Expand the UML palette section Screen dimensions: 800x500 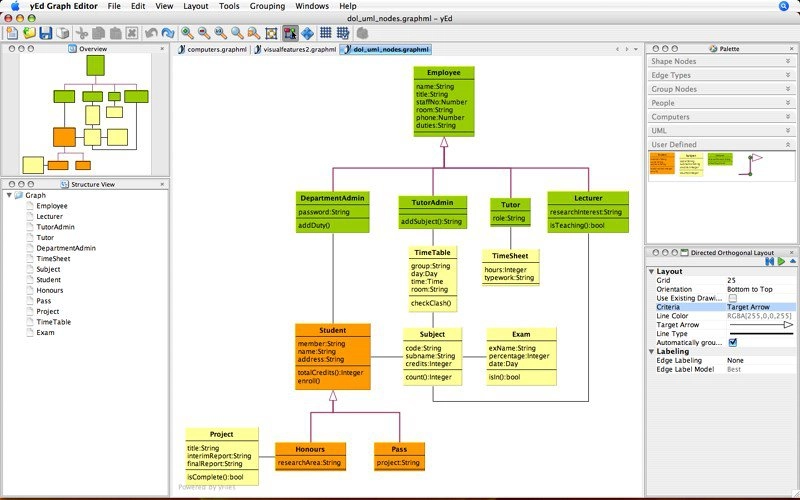click(788, 131)
